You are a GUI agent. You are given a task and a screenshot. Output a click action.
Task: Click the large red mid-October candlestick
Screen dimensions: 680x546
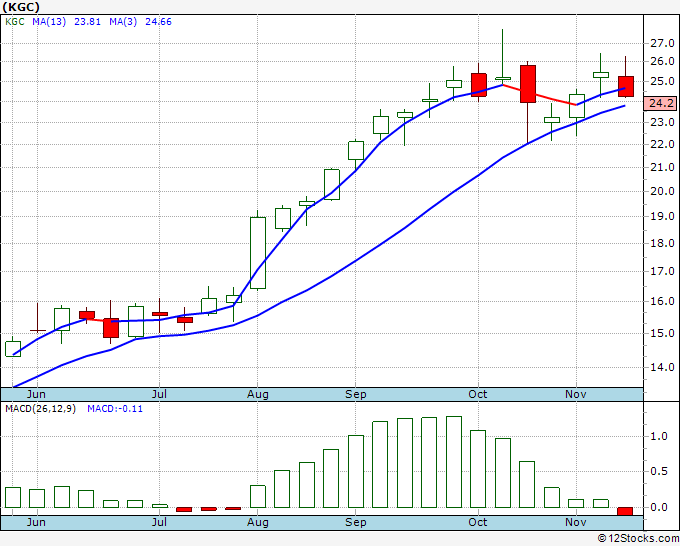528,84
